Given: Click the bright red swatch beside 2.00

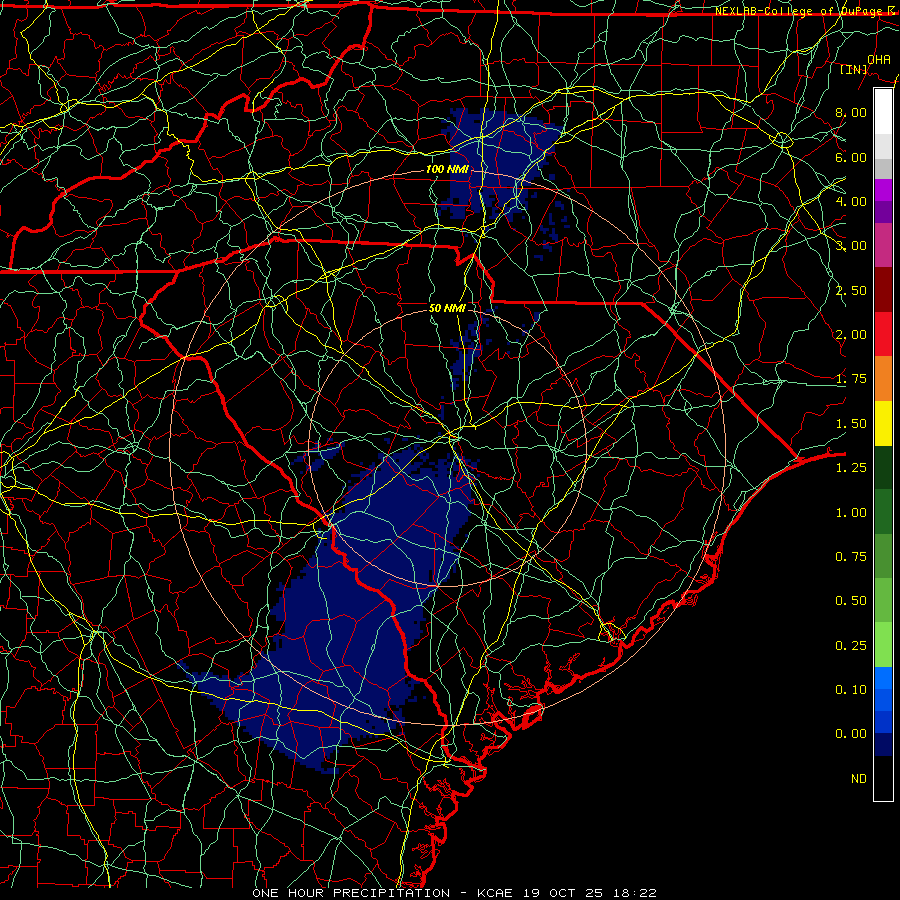Looking at the screenshot, I should click(883, 334).
